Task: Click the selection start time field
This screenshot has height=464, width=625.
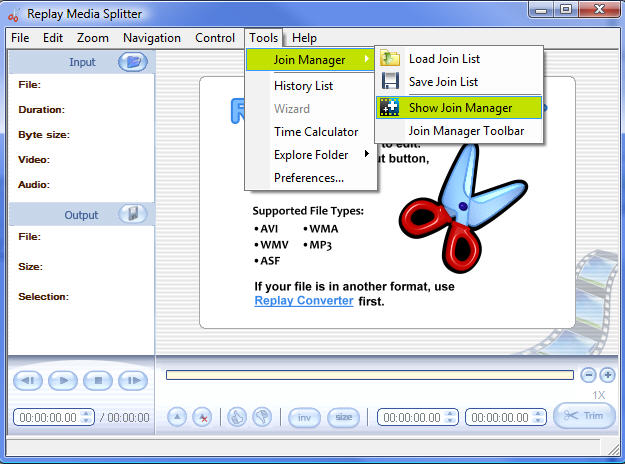Action: pyautogui.click(x=417, y=417)
